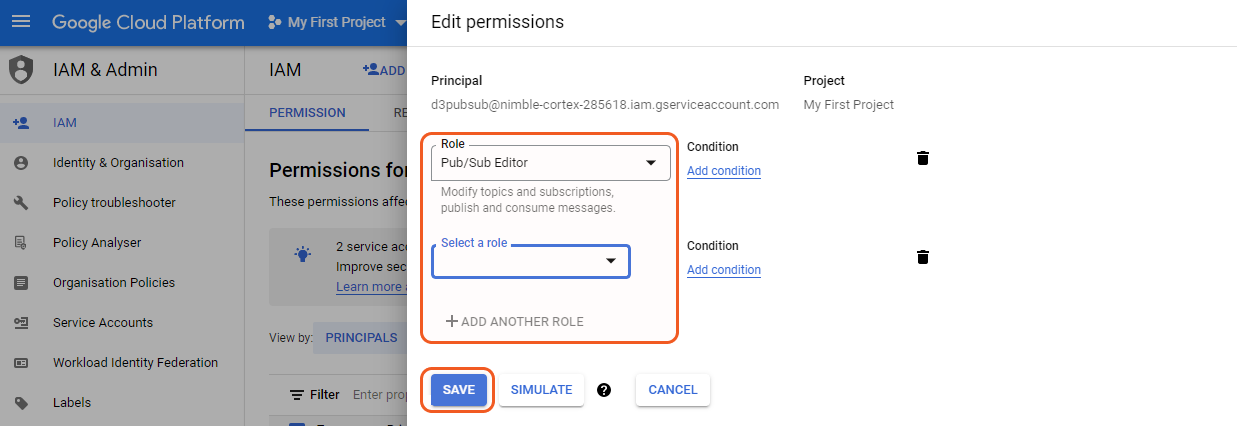Open the Pub/Sub Editor role dropdown
This screenshot has width=1237, height=426.
click(x=551, y=162)
